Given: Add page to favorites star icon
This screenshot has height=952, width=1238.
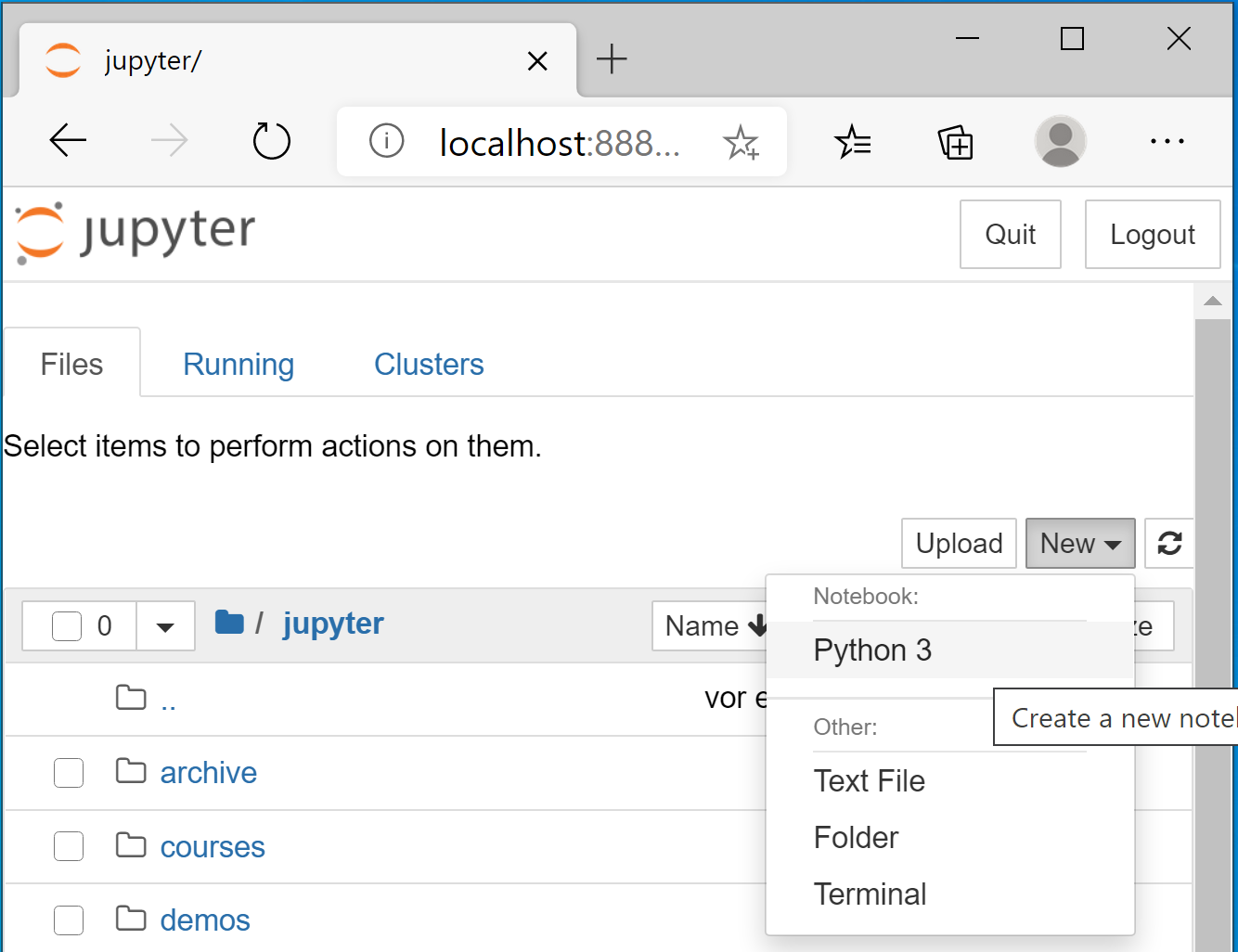Looking at the screenshot, I should coord(741,142).
